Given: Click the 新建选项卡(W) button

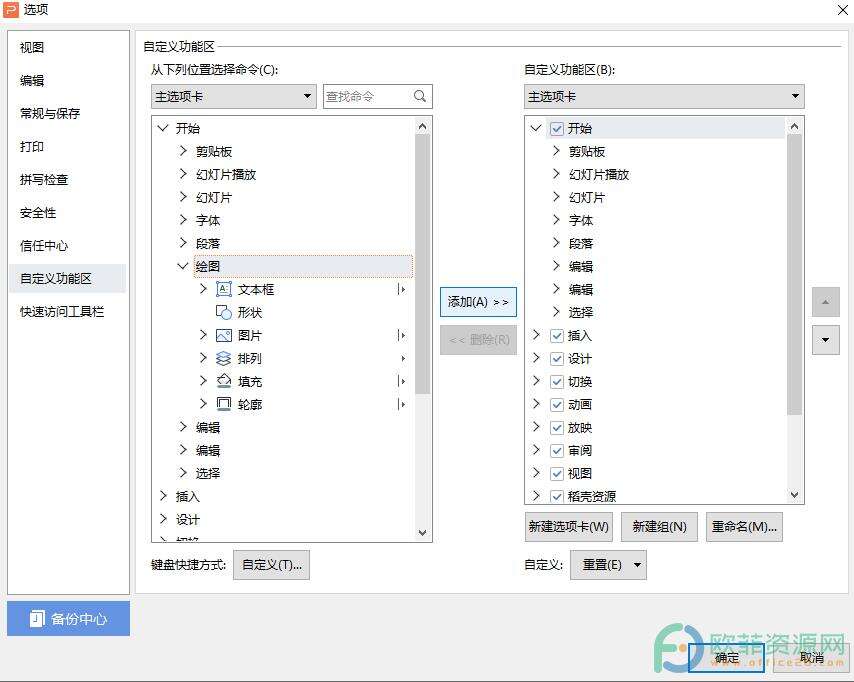Looking at the screenshot, I should click(x=569, y=527).
